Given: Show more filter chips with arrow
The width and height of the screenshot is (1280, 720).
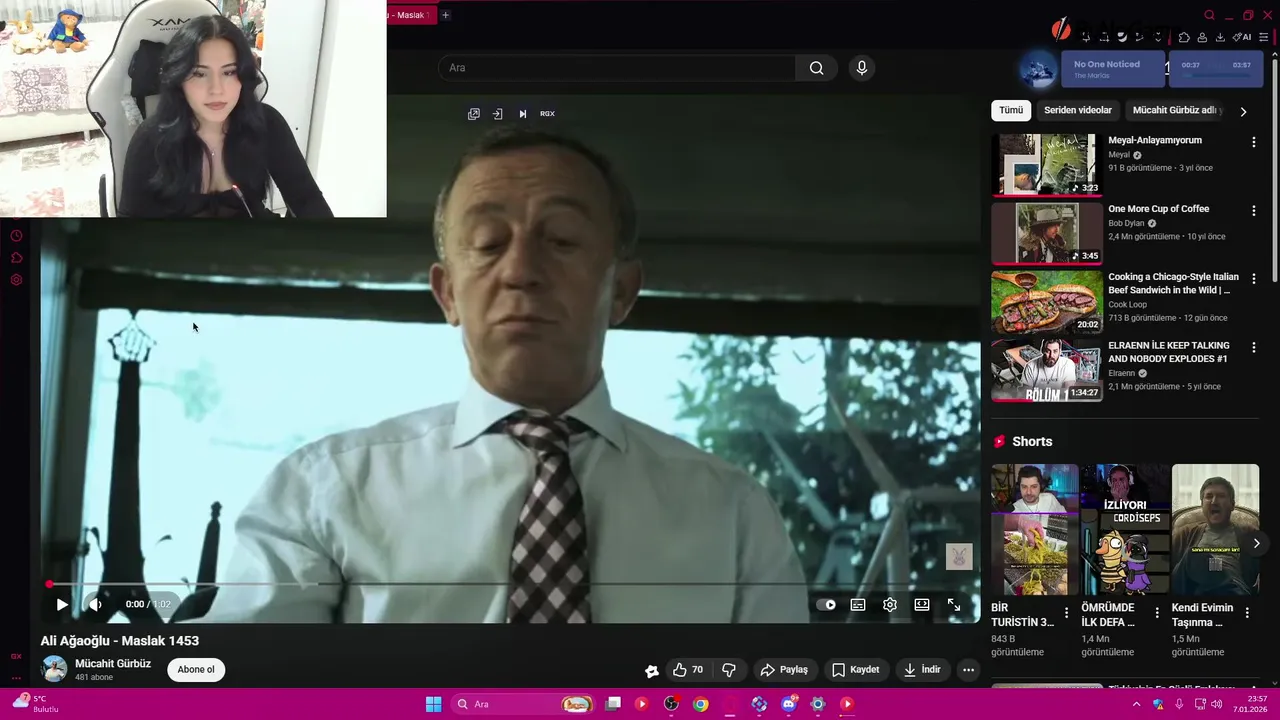Looking at the screenshot, I should click(1243, 111).
